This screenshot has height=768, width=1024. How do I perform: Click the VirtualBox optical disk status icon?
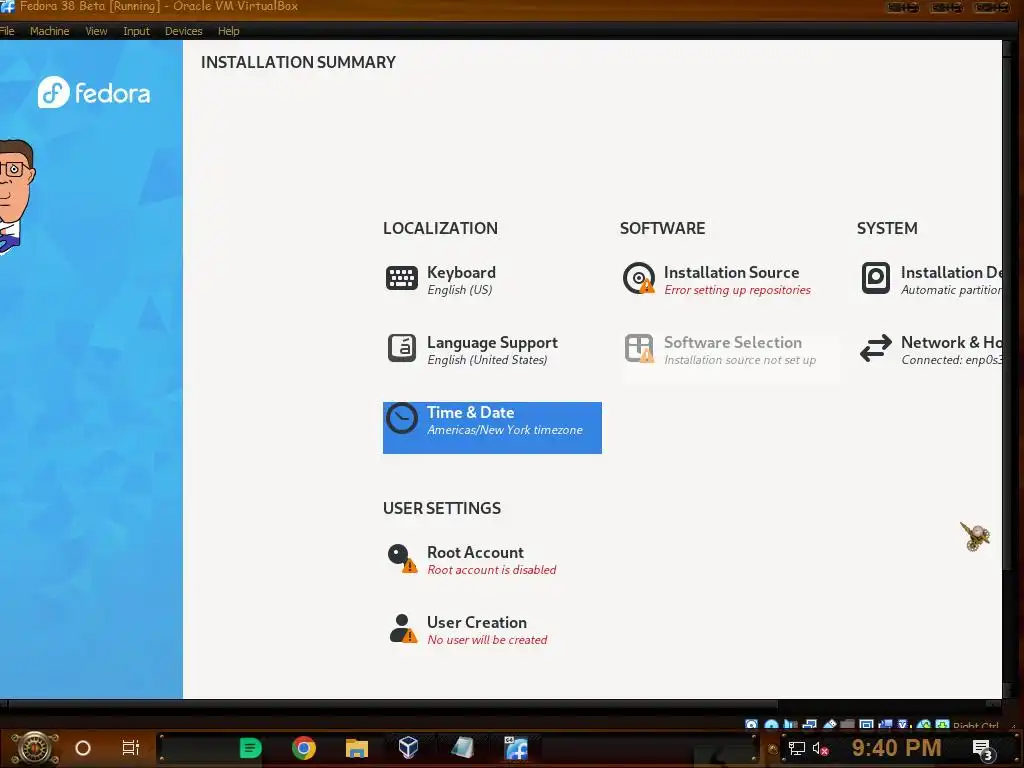click(772, 724)
